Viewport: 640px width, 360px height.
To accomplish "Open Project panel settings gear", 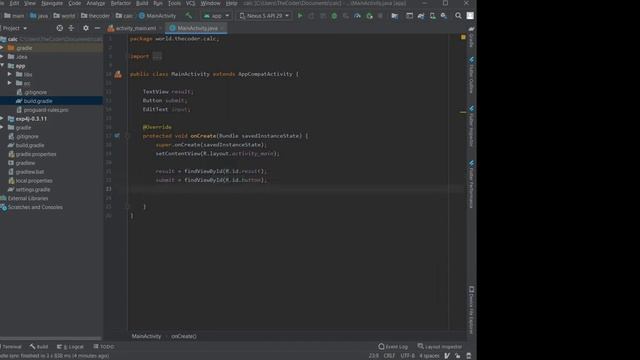I will point(86,28).
